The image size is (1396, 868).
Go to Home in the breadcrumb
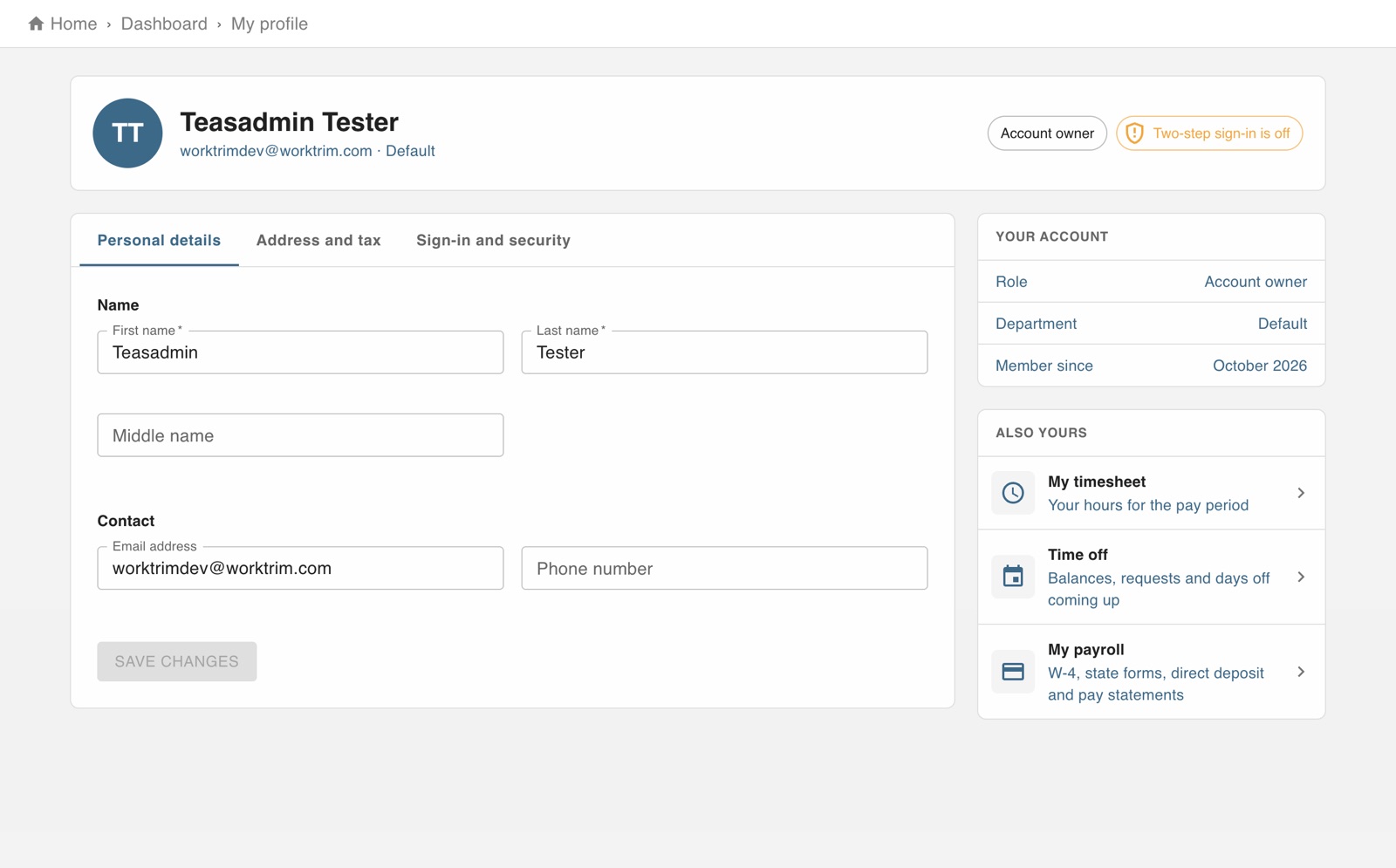(73, 24)
